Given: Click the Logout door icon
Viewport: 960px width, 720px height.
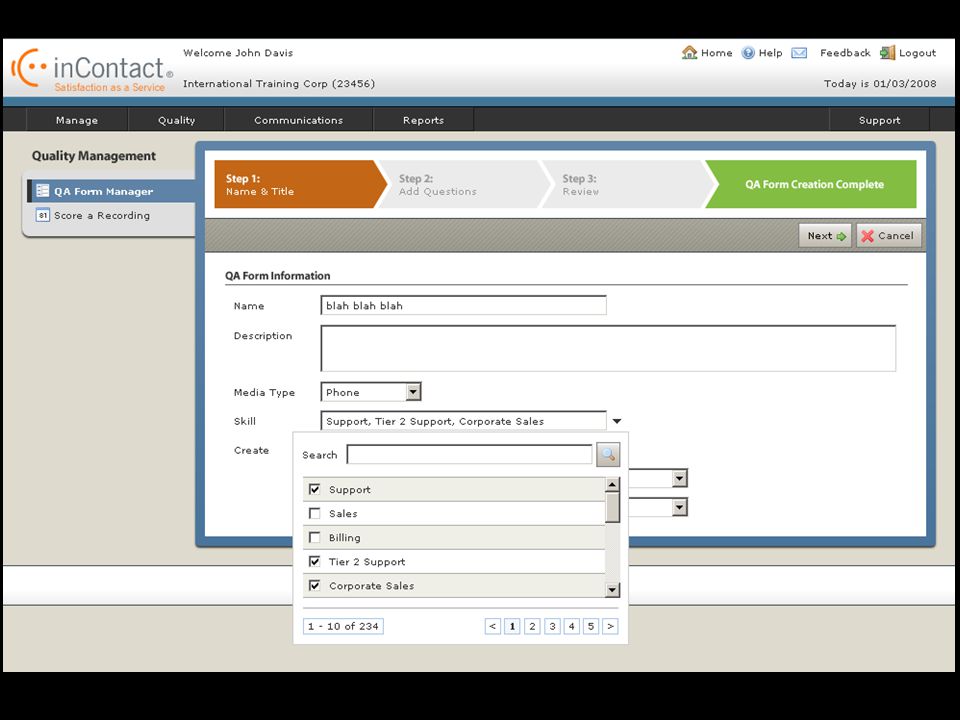Looking at the screenshot, I should pyautogui.click(x=887, y=53).
